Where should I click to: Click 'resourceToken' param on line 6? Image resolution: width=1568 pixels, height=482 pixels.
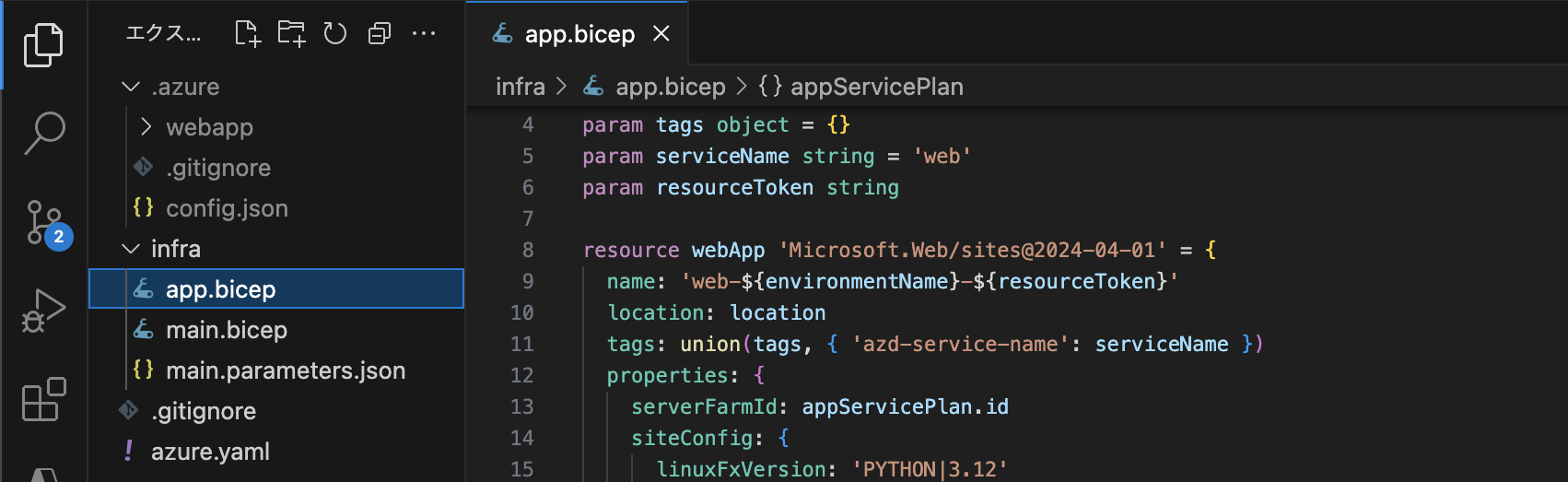[x=734, y=187]
